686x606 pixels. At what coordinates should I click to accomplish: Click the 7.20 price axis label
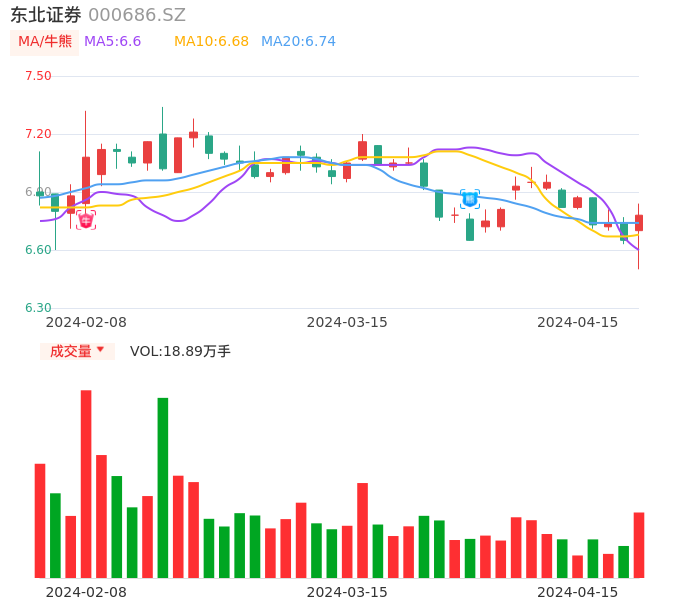tap(38, 134)
